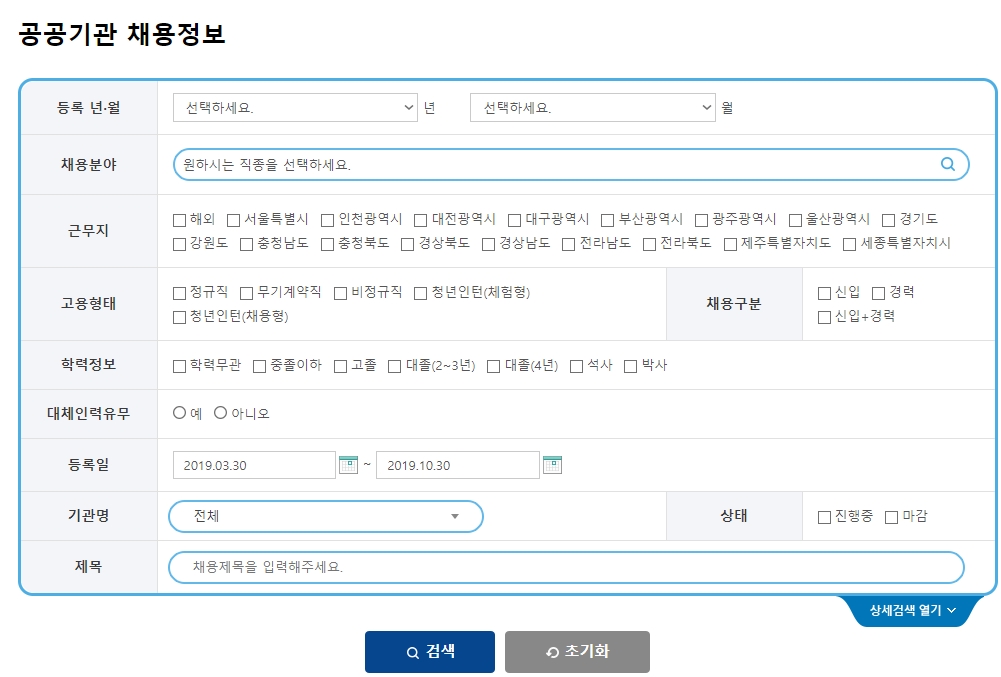Image resolution: width=1001 pixels, height=677 pixels.
Task: Check the 경기도 checkbox
Action: tap(889, 220)
